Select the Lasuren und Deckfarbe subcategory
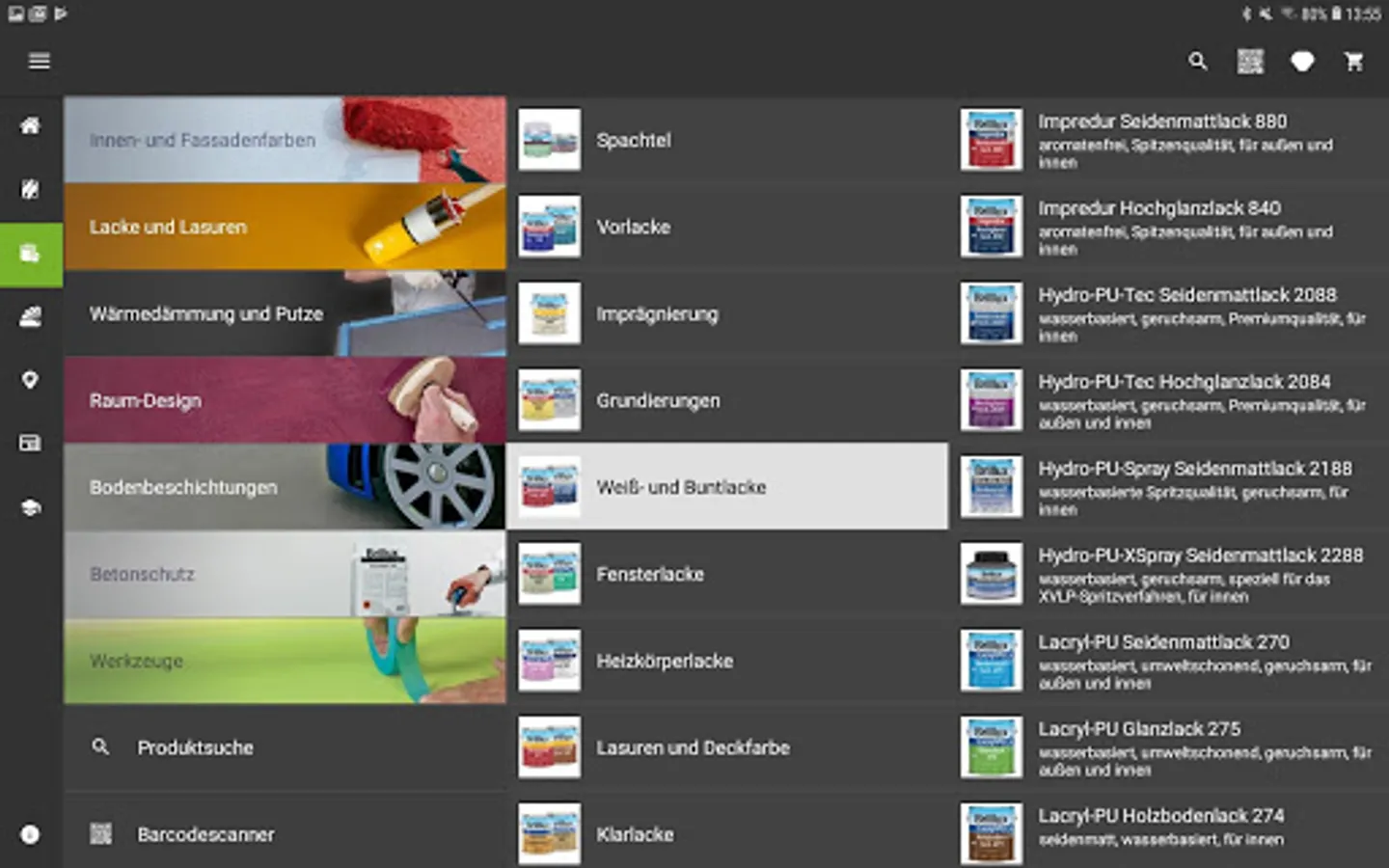 (727, 747)
